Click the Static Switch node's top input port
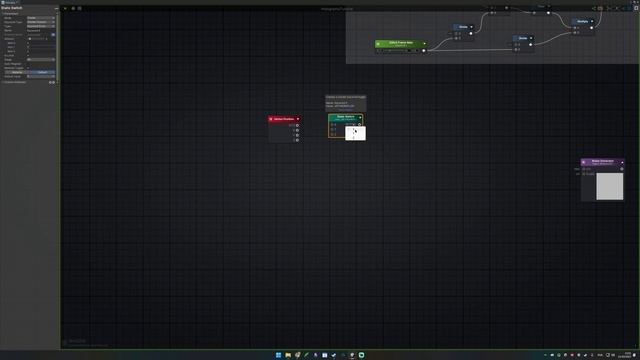The width and height of the screenshot is (640, 360). coord(333,124)
